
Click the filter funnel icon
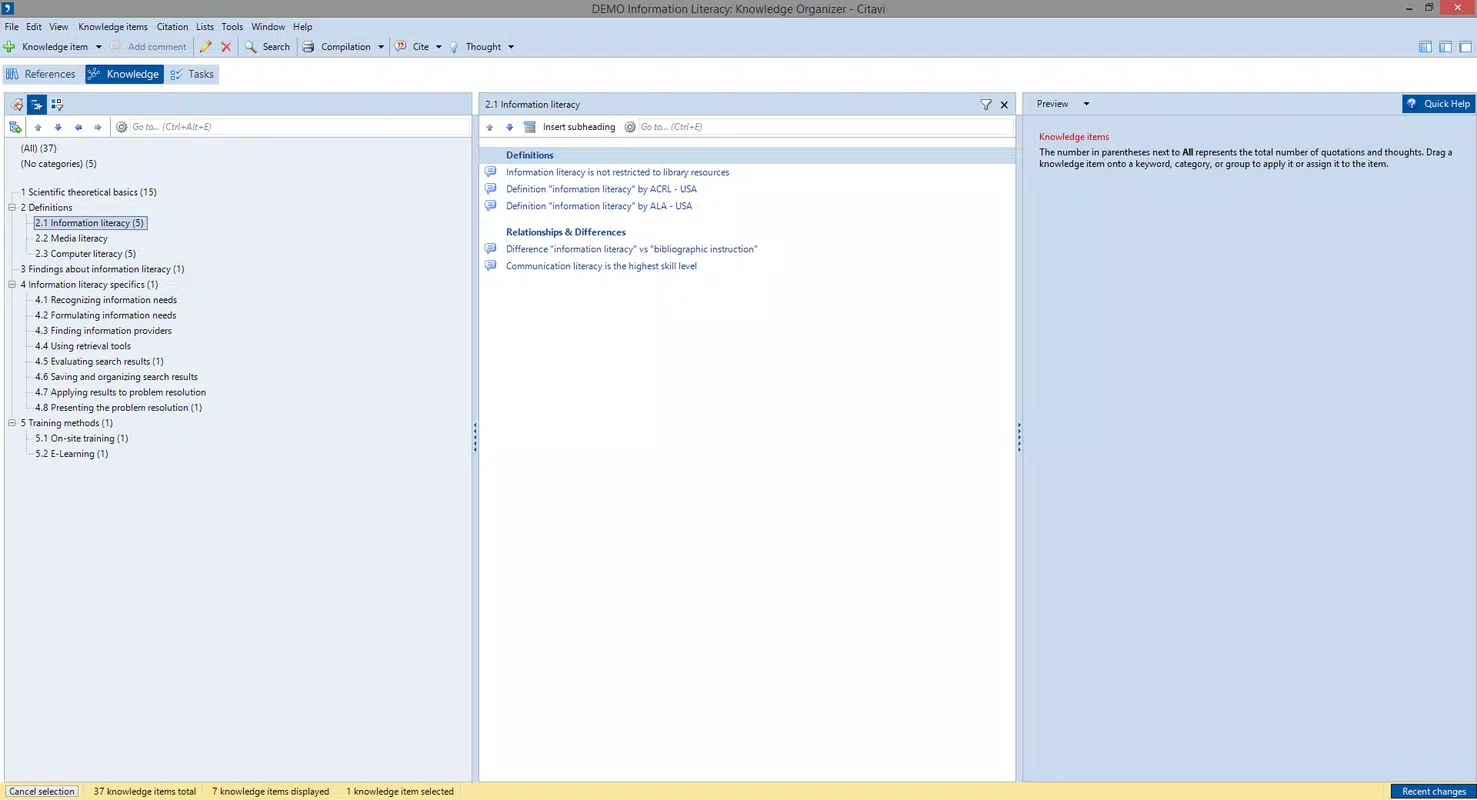click(986, 104)
